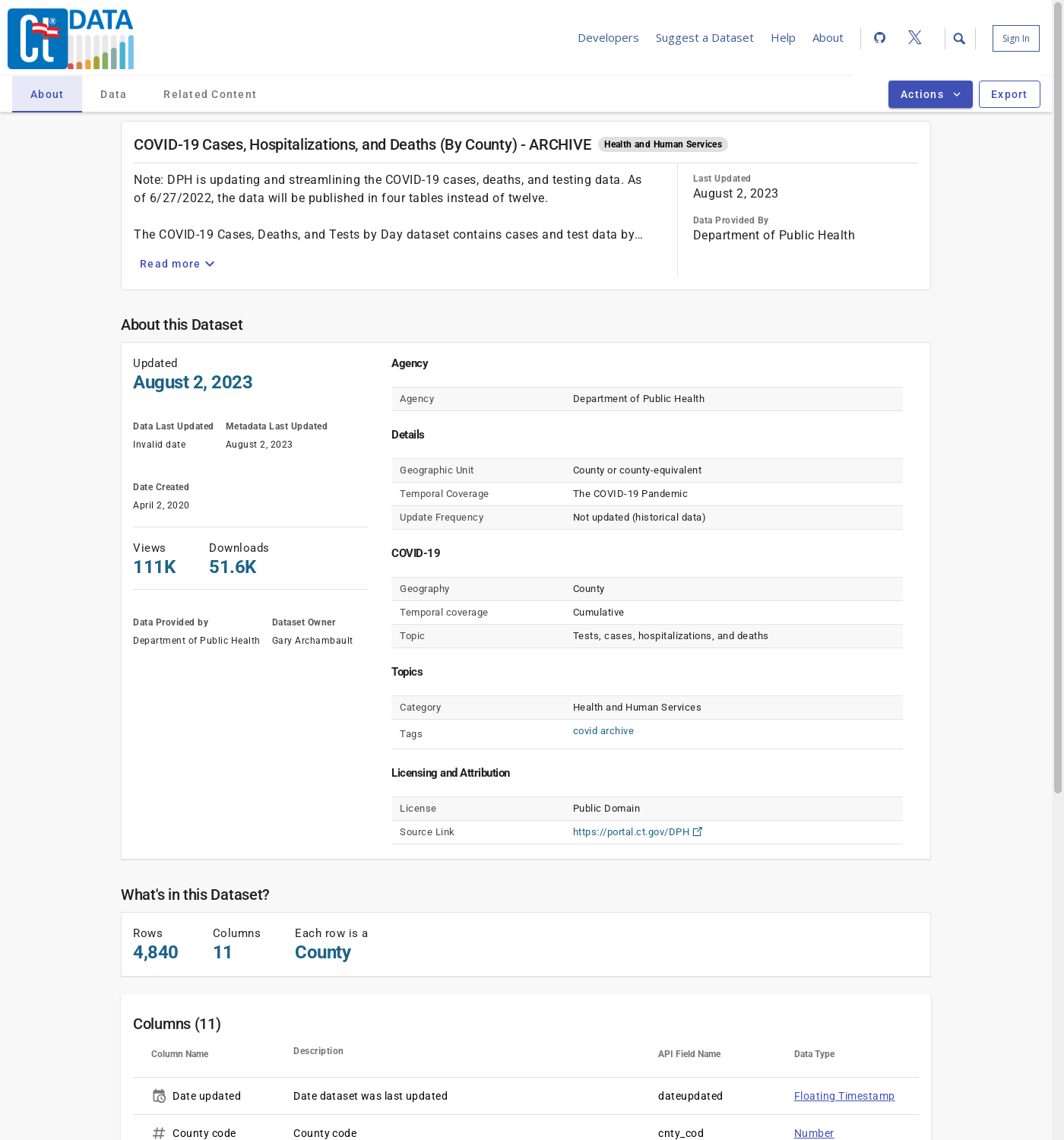The height and width of the screenshot is (1140, 1064).
Task: Click the Sign In button
Action: [x=1015, y=39]
